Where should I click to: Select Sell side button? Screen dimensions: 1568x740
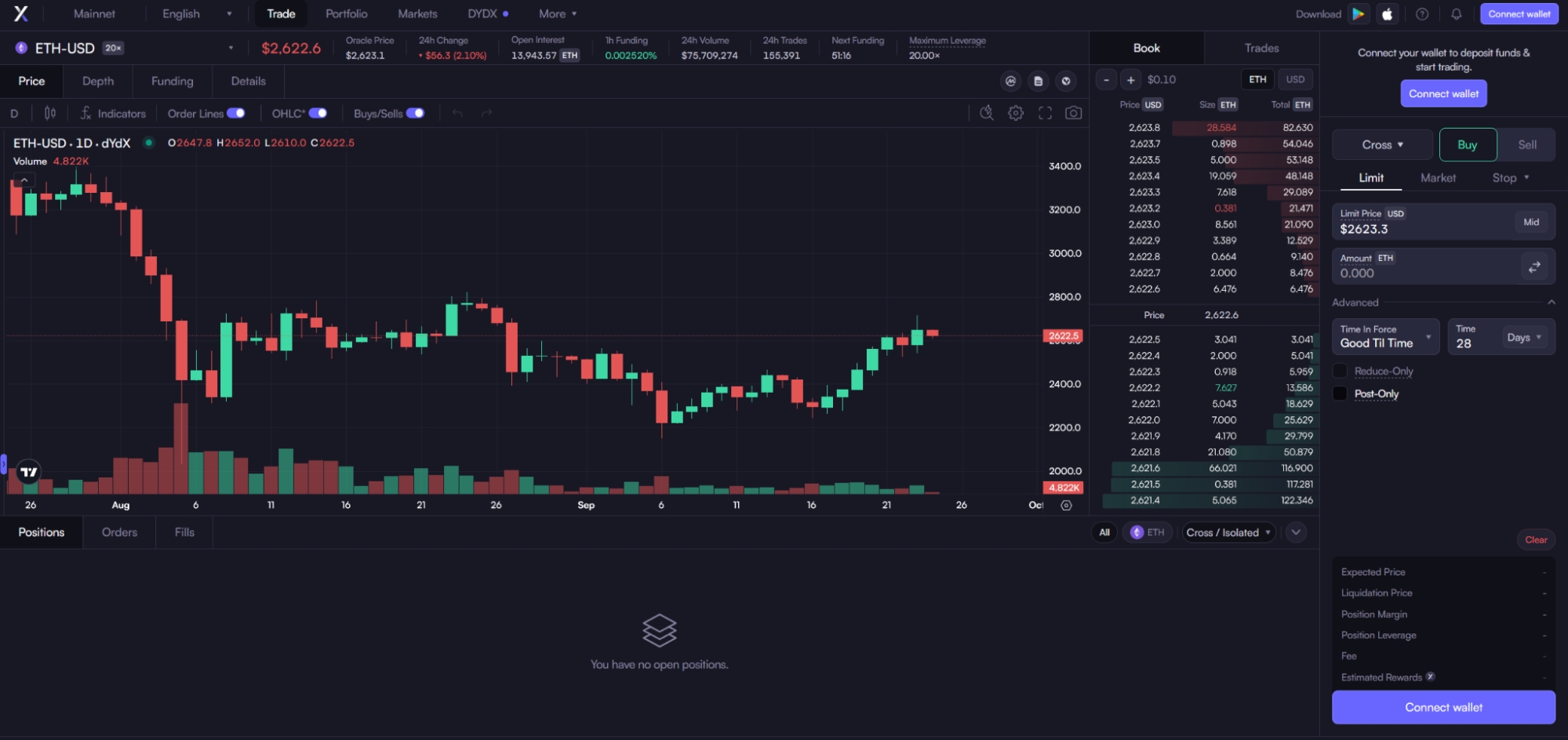[1526, 145]
